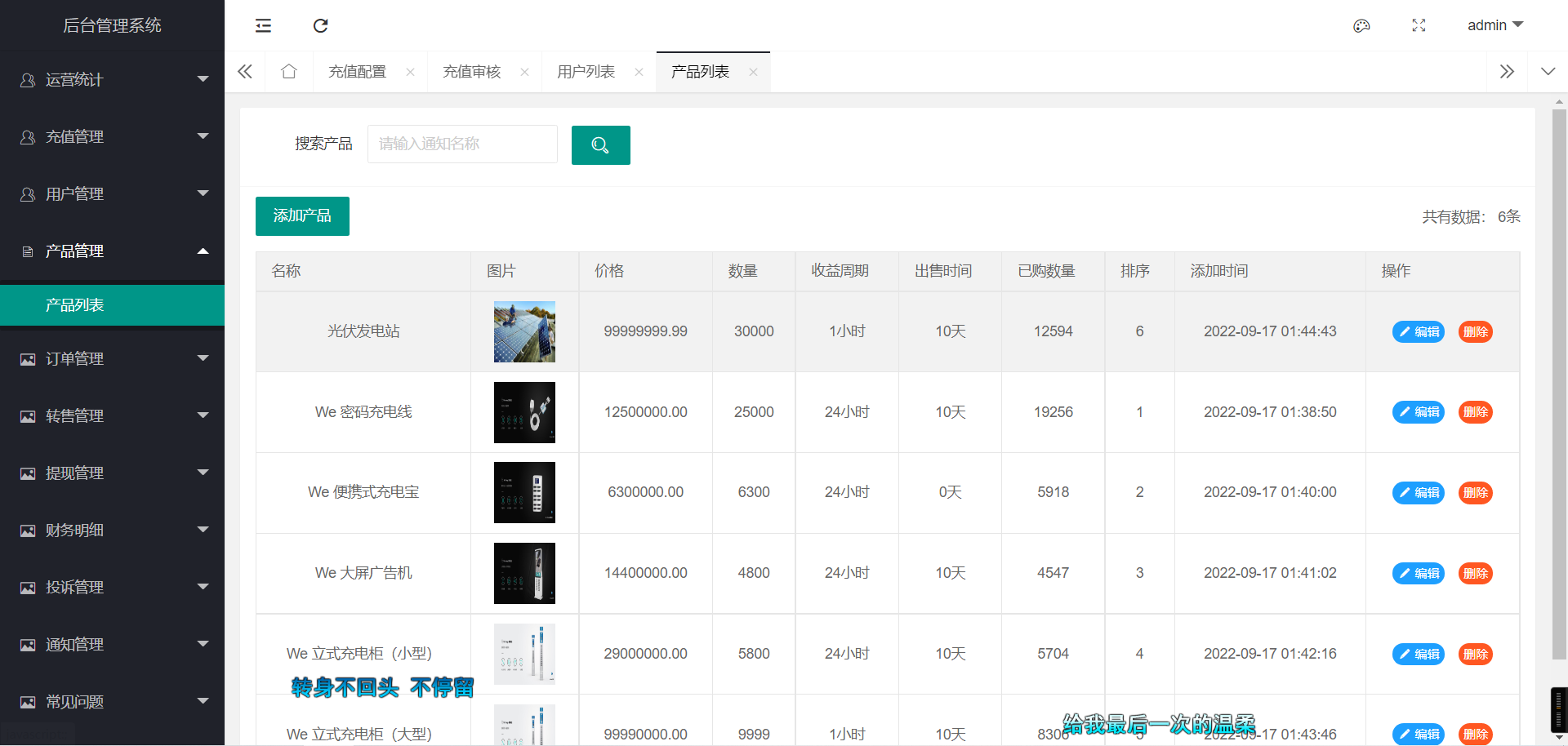Viewport: 1568px width, 746px height.
Task: Click the 运营统计 user icon
Action: point(28,80)
